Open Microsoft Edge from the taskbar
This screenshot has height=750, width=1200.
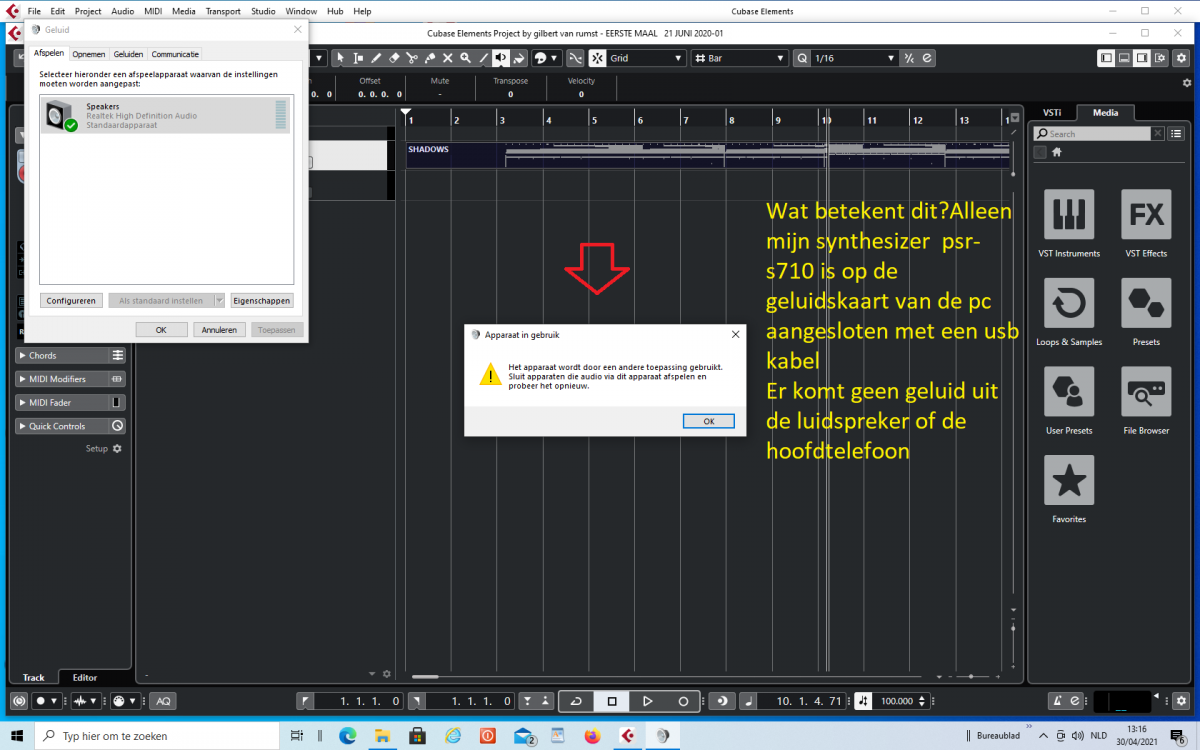[347, 736]
